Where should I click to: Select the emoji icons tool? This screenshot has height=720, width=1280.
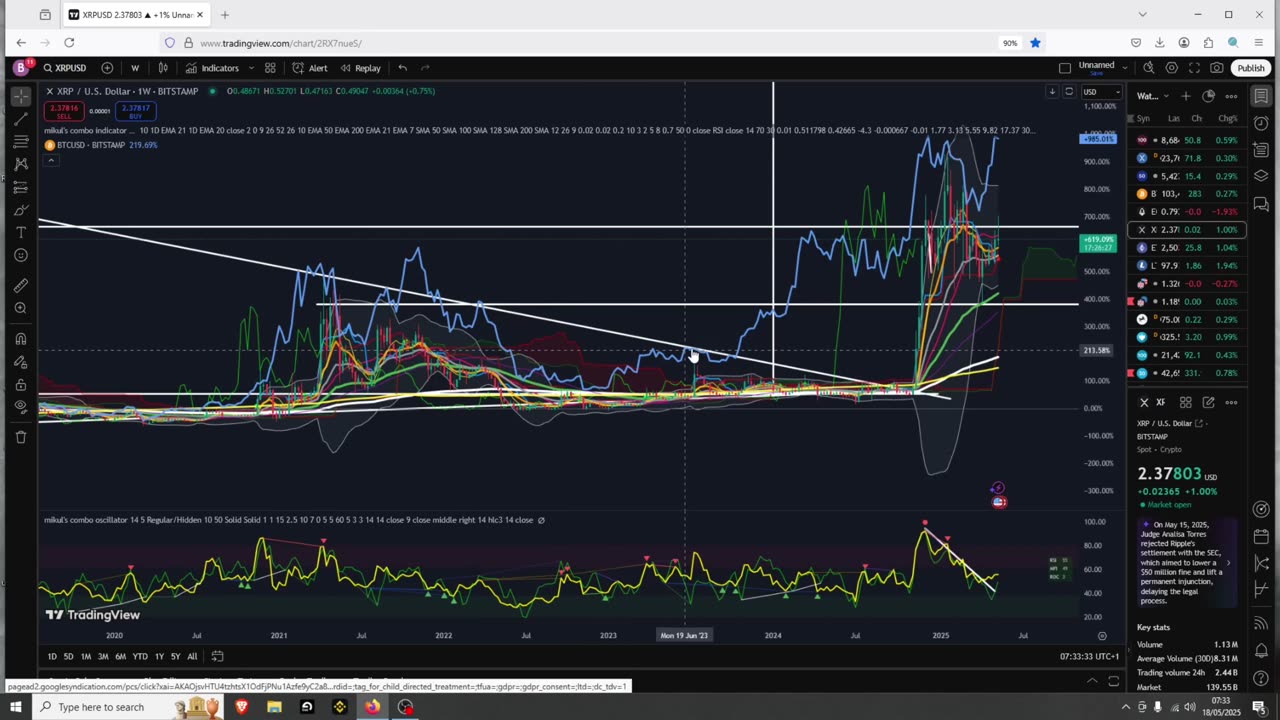[x=21, y=255]
